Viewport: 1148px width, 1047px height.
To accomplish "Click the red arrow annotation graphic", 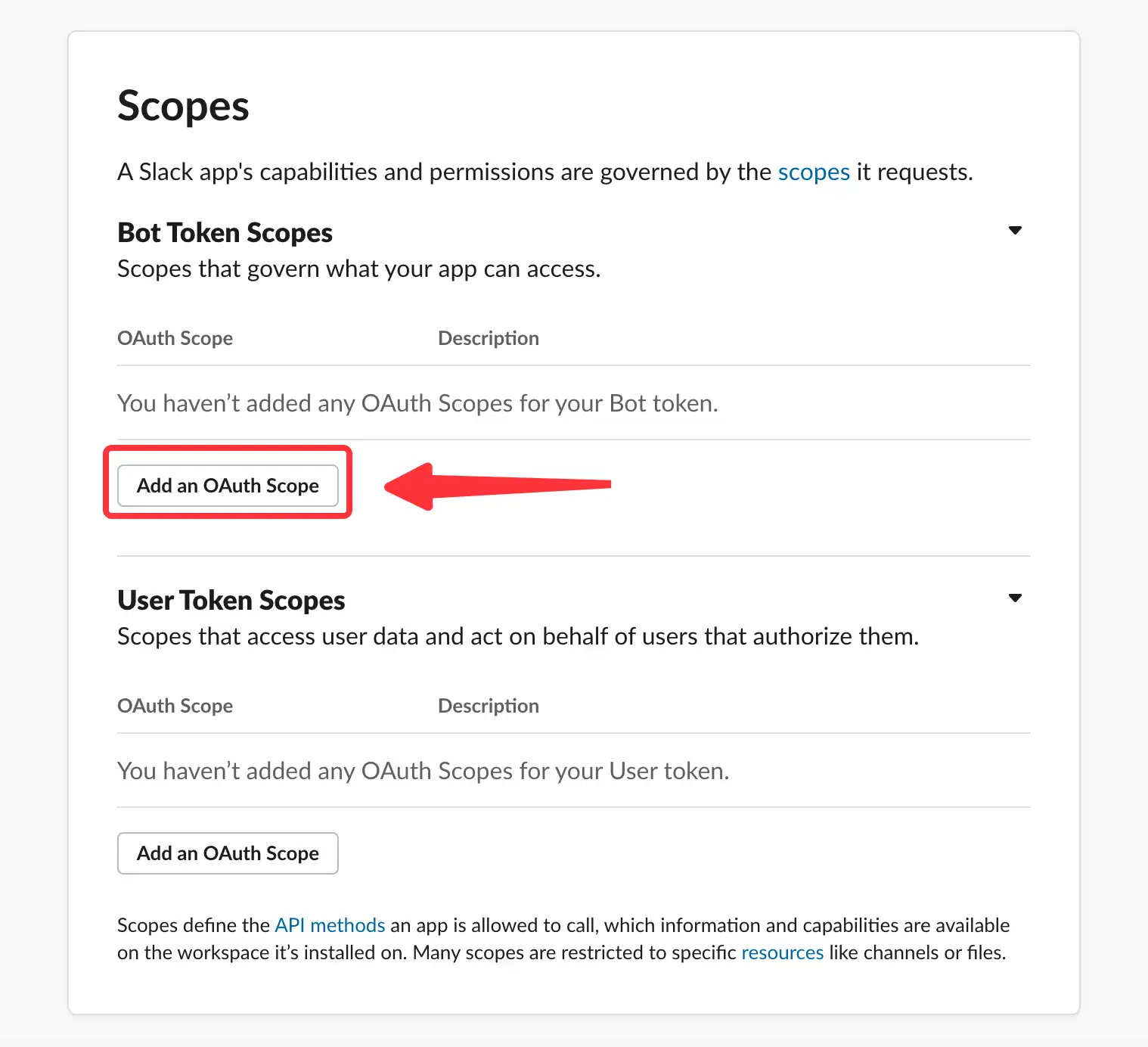I will point(498,486).
